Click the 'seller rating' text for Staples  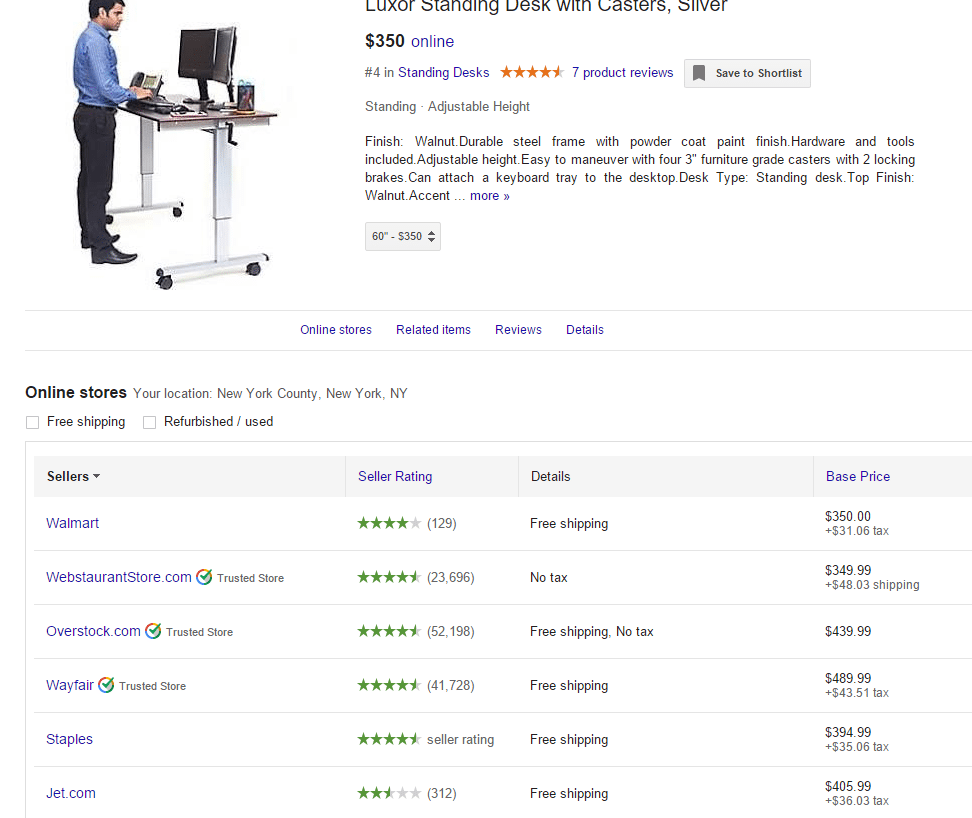(461, 739)
